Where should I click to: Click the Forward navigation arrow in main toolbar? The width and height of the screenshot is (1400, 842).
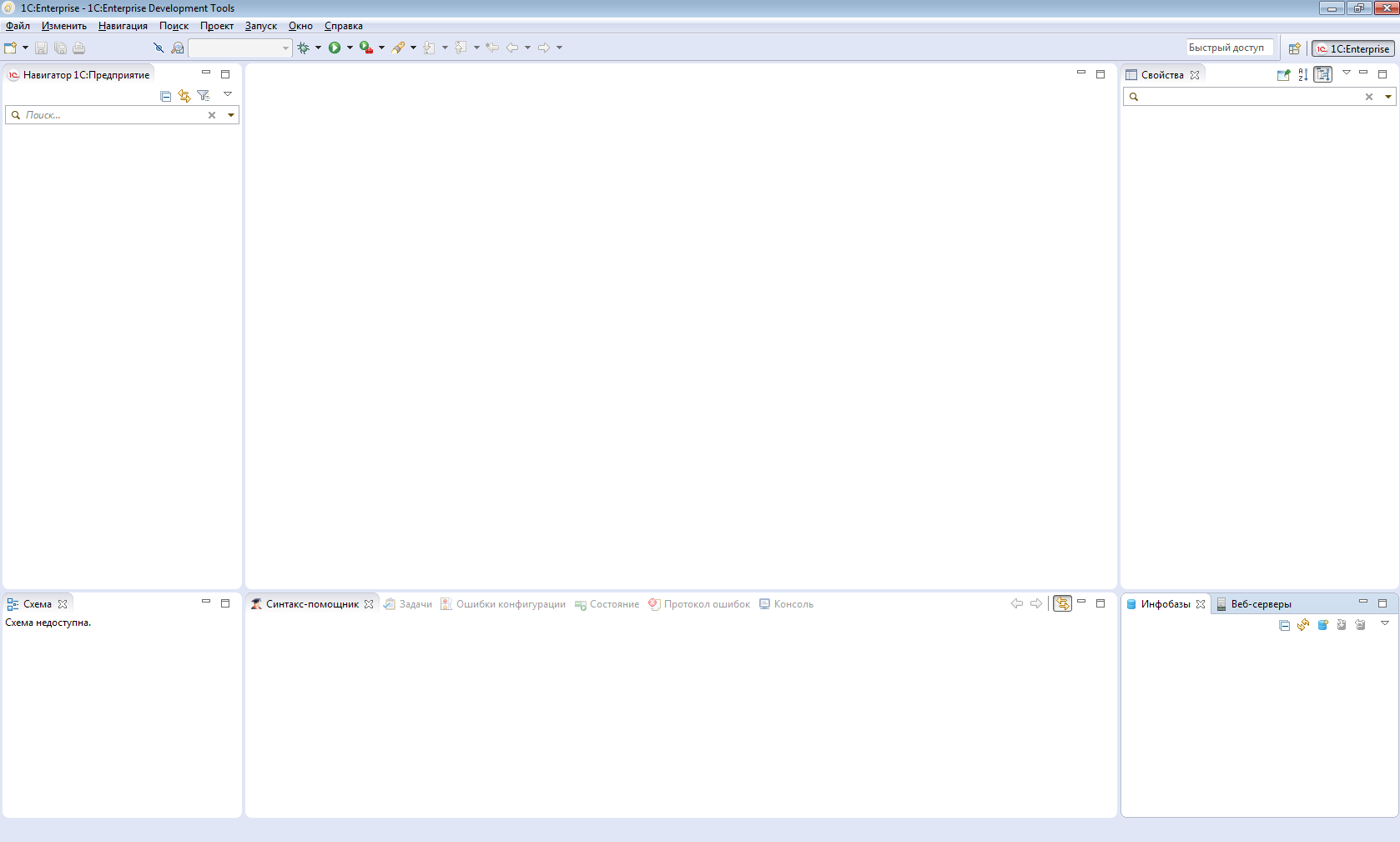[544, 48]
